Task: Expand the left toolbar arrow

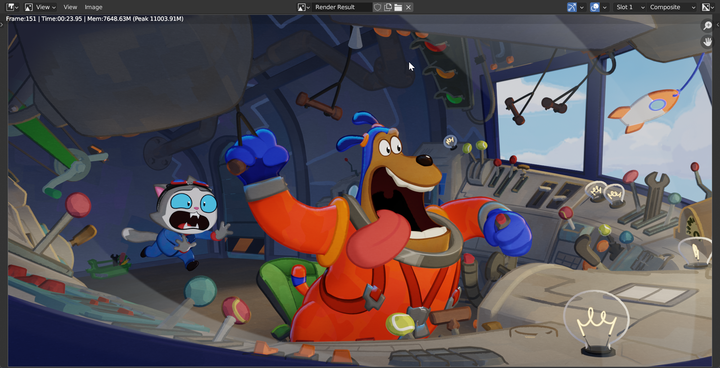Action: coord(2,25)
